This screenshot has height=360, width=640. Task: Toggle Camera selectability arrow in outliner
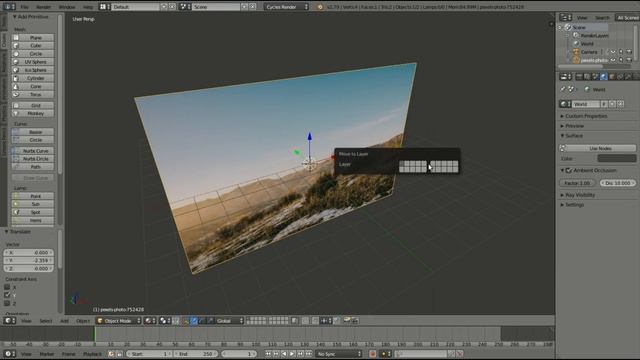point(621,52)
